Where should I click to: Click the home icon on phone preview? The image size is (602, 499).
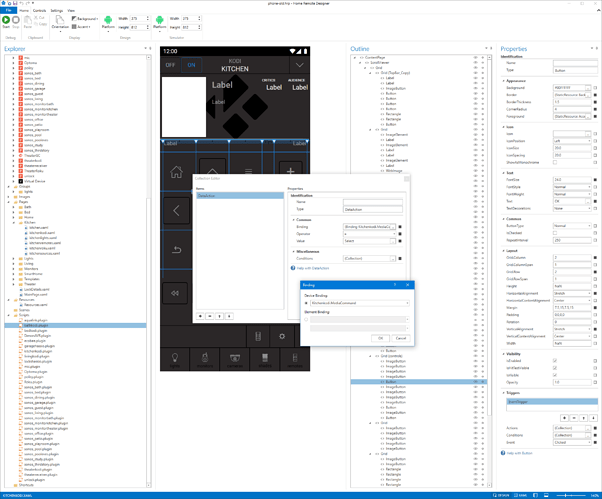pyautogui.click(x=177, y=172)
